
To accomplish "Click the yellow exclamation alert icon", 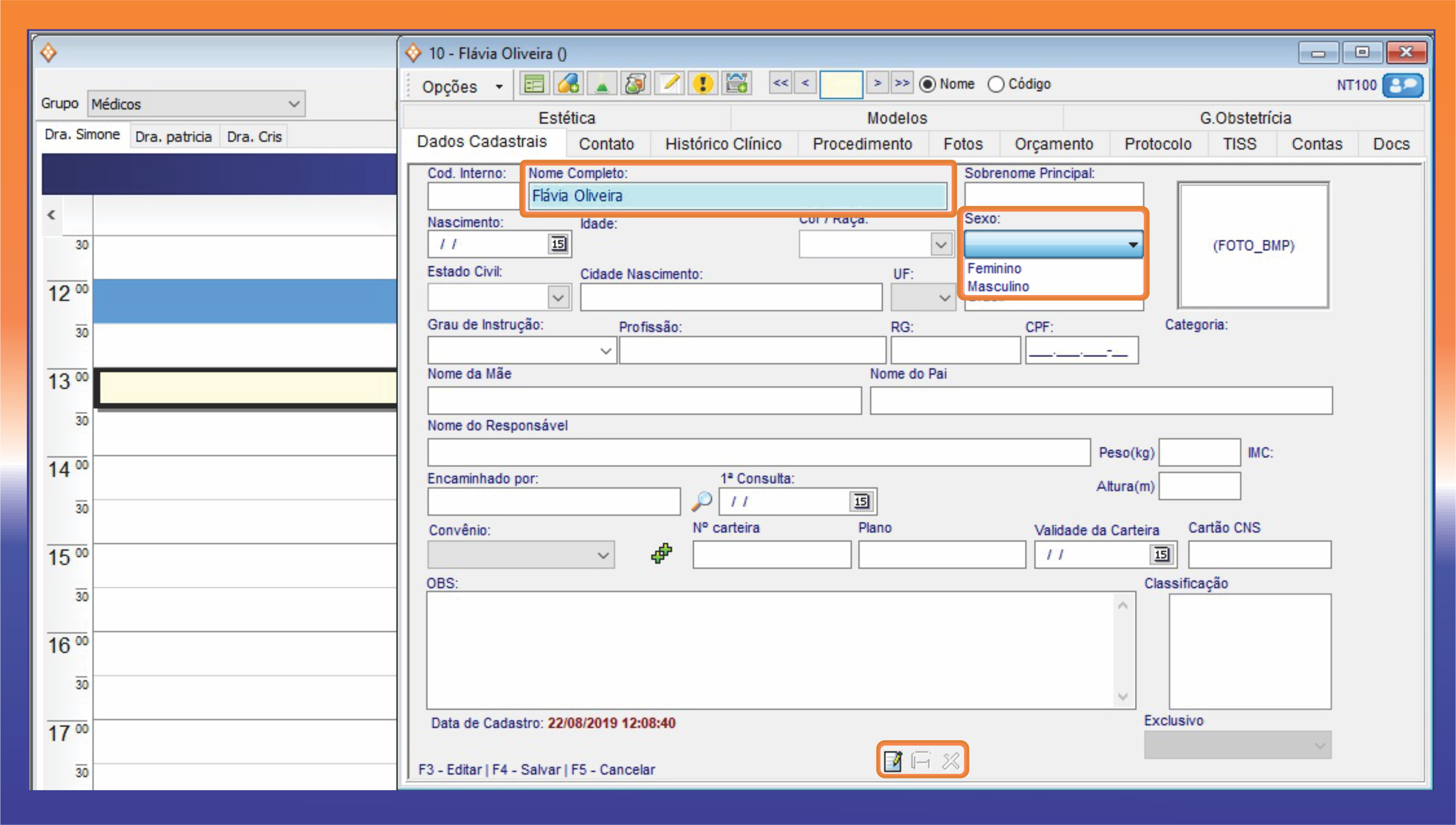I will (x=702, y=84).
